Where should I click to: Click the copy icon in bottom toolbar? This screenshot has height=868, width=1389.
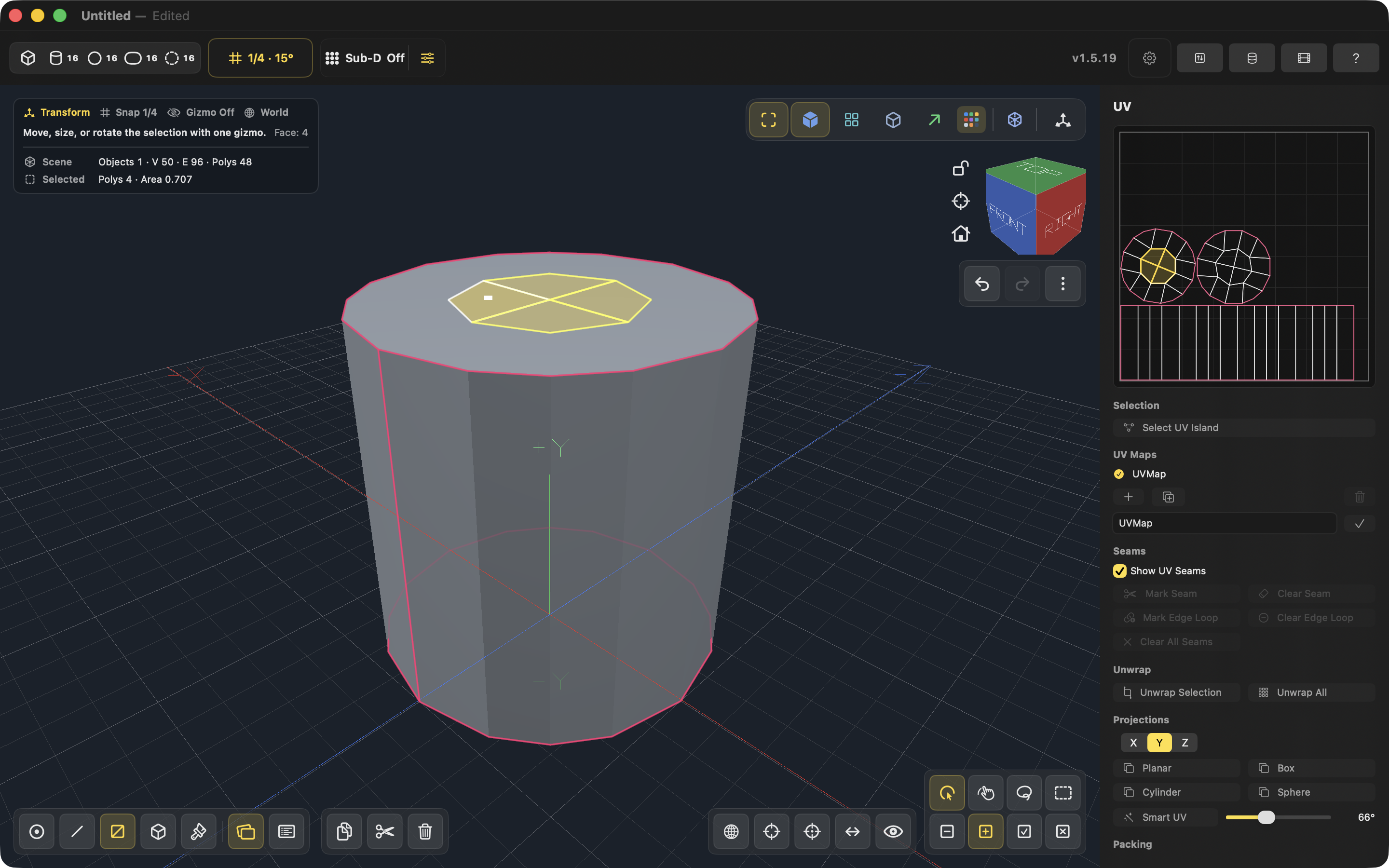[x=344, y=831]
